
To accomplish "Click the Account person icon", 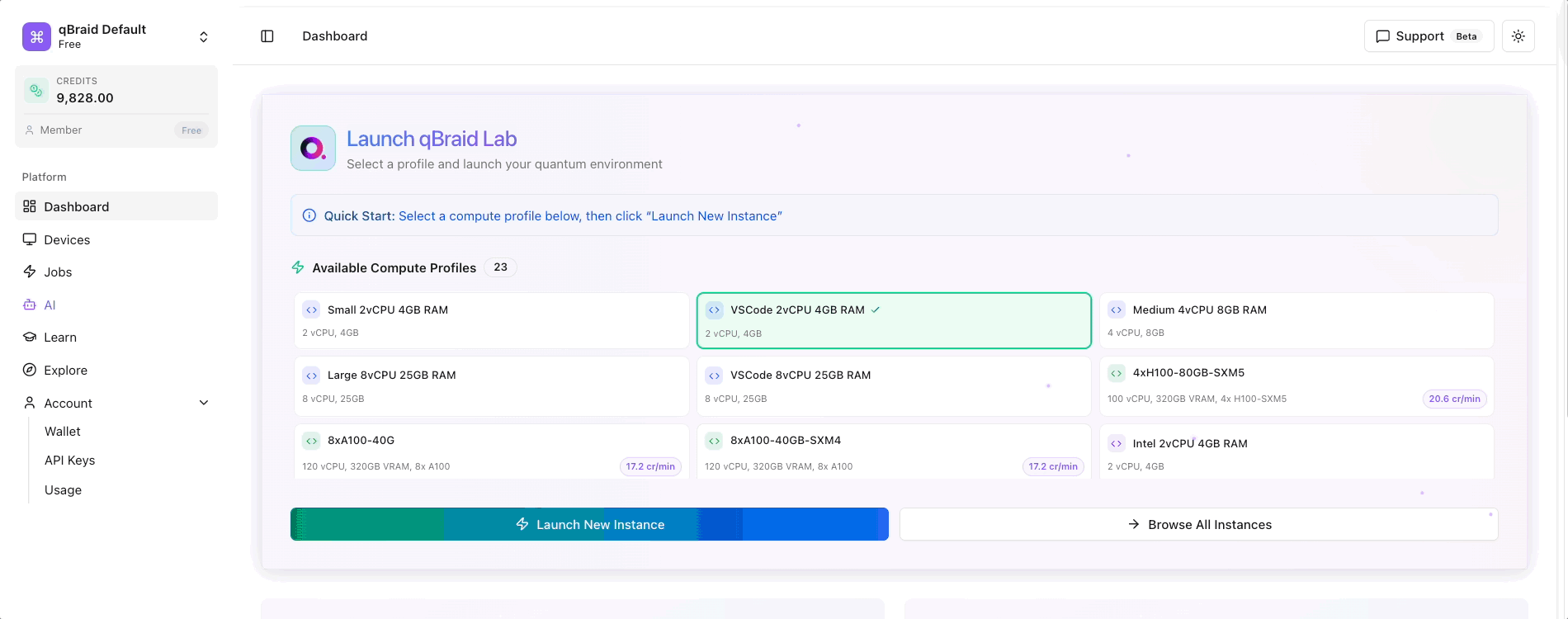I will [x=30, y=403].
